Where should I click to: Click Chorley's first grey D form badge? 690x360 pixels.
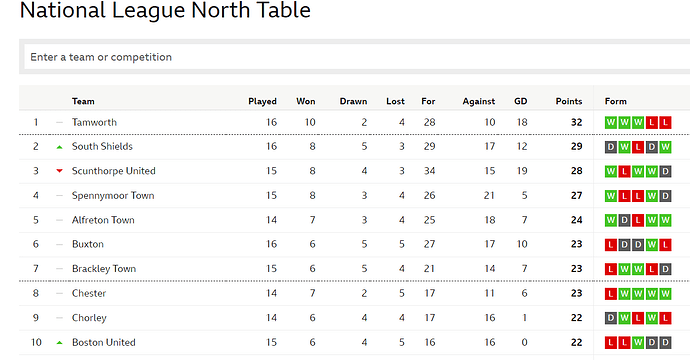611,318
